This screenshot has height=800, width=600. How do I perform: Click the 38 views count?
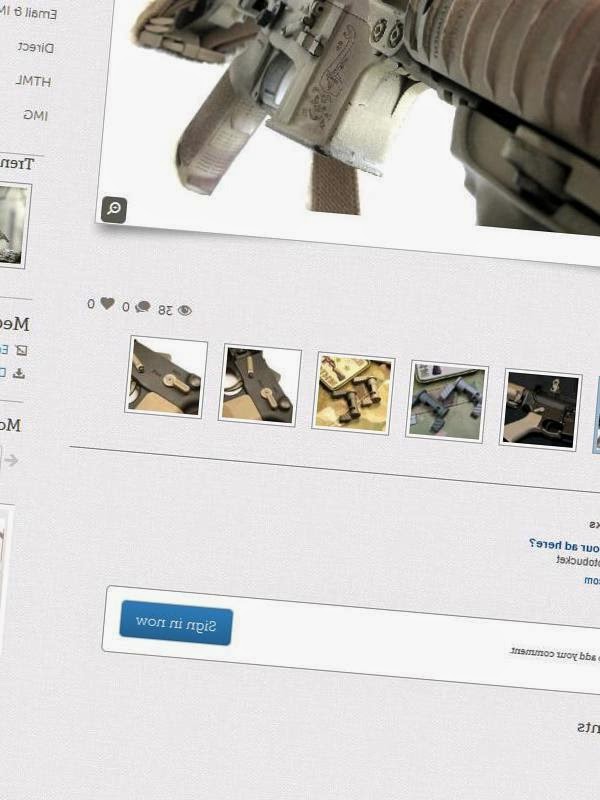click(x=165, y=310)
